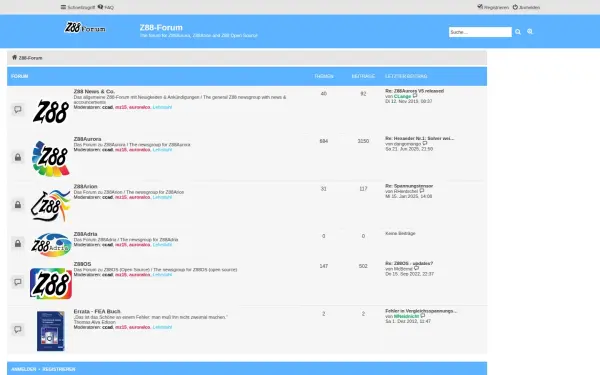This screenshot has height=375, width=600.
Task: Click the Schnellzugriff menu icon
Action: point(64,7)
